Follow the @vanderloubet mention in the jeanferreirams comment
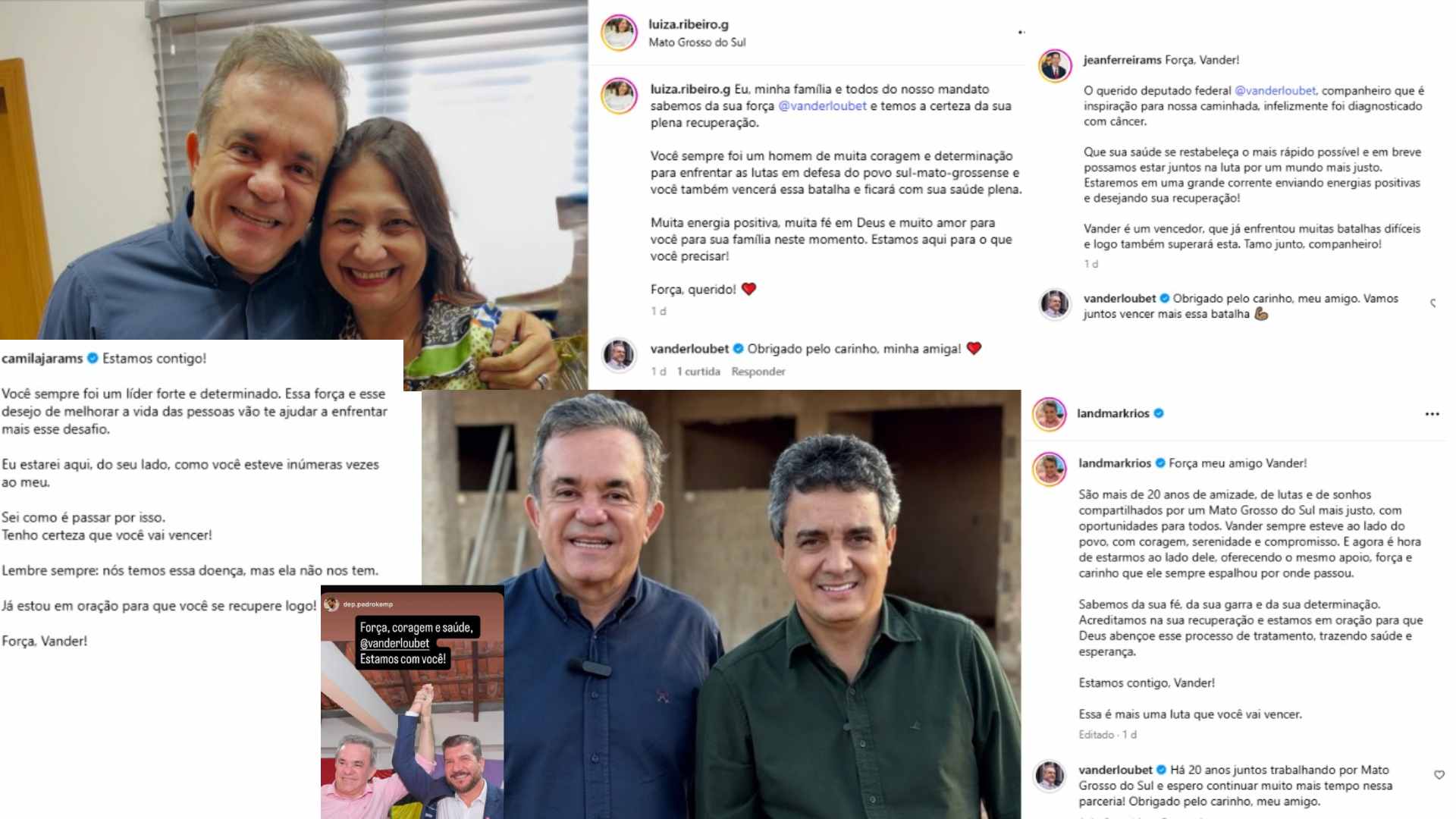 tap(1276, 90)
